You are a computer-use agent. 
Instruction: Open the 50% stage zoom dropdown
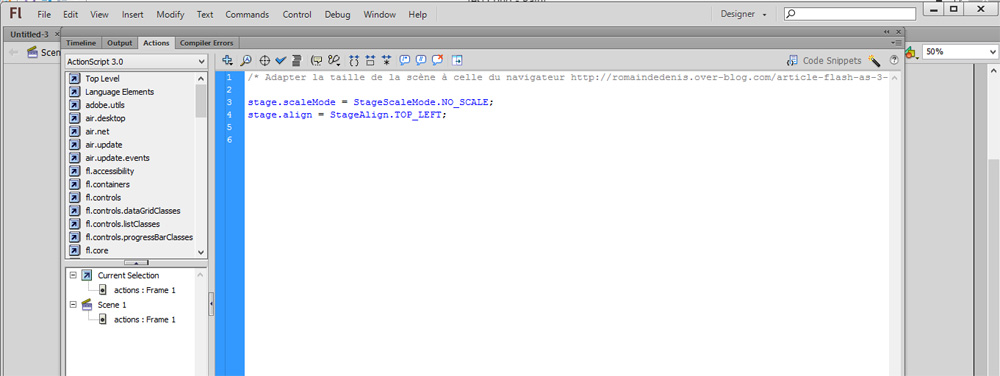960,52
